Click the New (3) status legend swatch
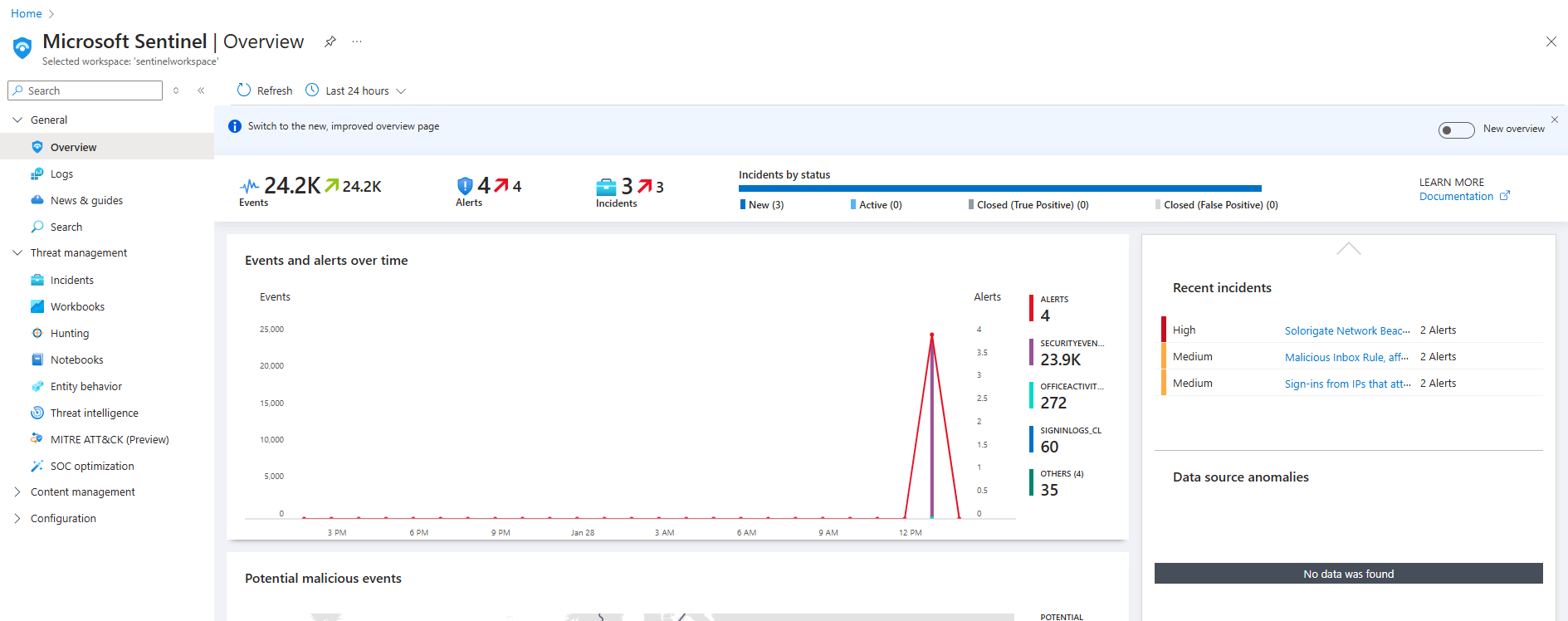Image resolution: width=1568 pixels, height=621 pixels. pos(743,204)
